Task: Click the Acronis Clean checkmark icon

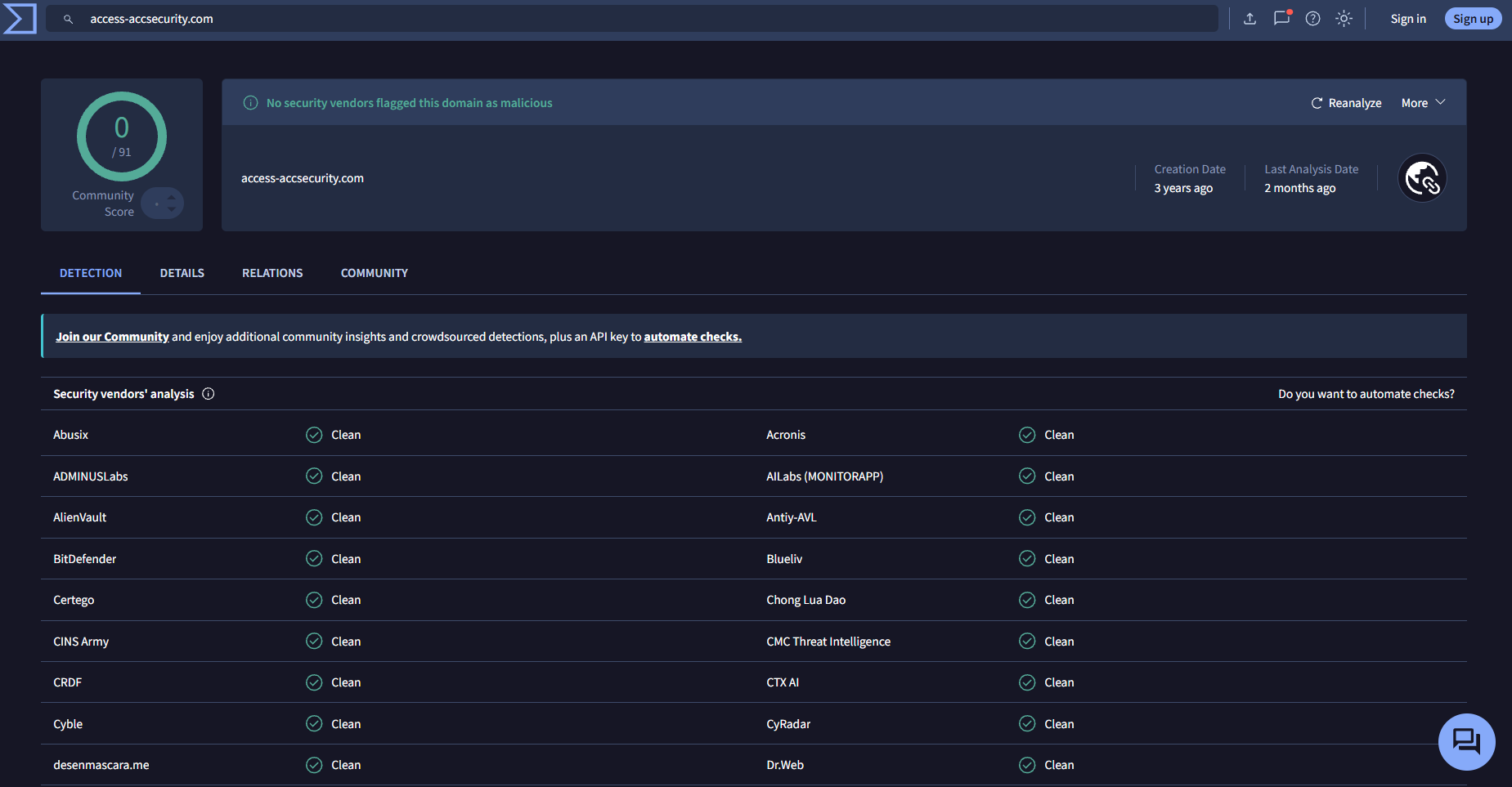Action: point(1027,435)
